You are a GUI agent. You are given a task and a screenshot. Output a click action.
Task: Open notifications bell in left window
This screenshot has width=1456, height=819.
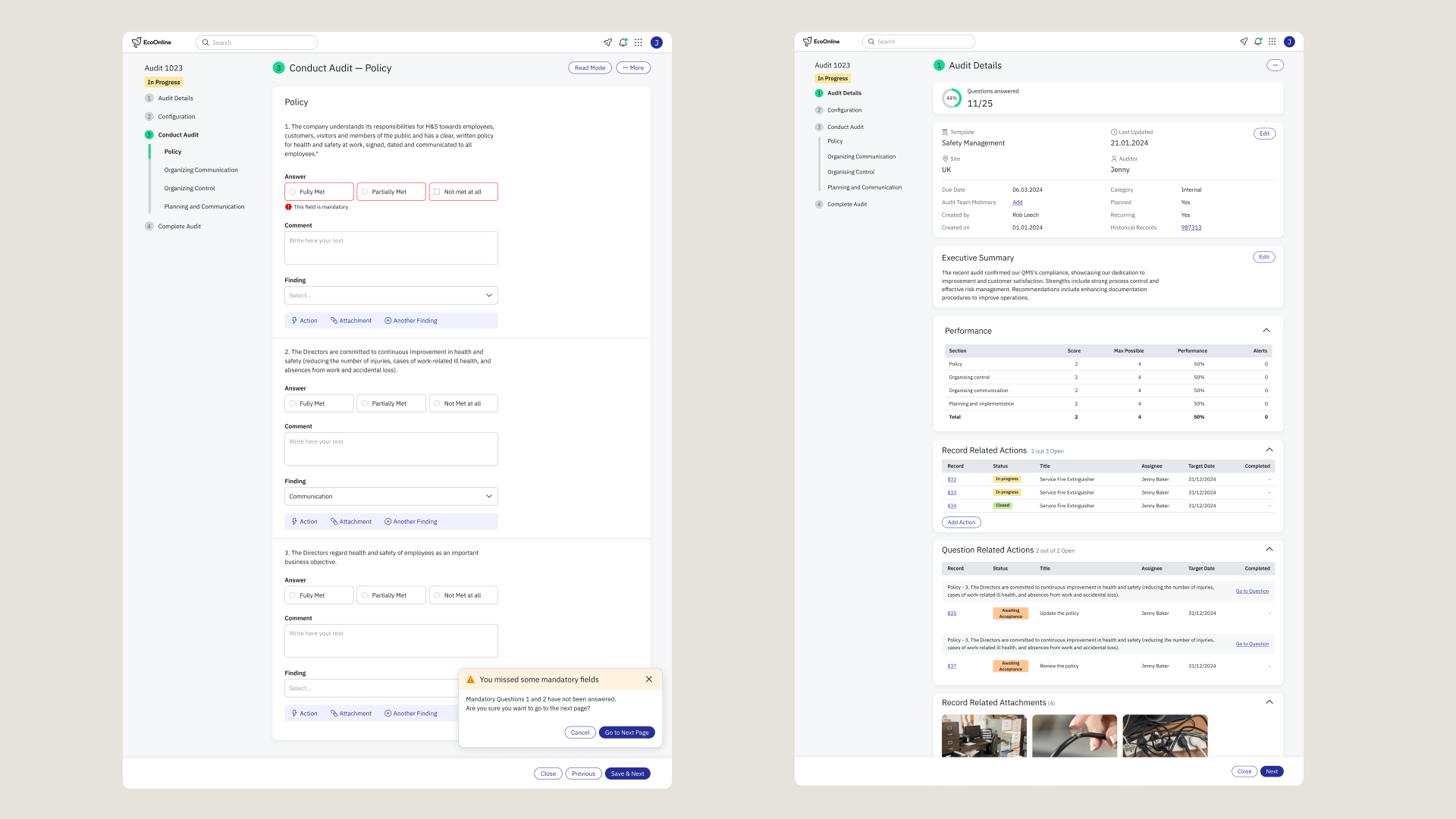coord(623,42)
